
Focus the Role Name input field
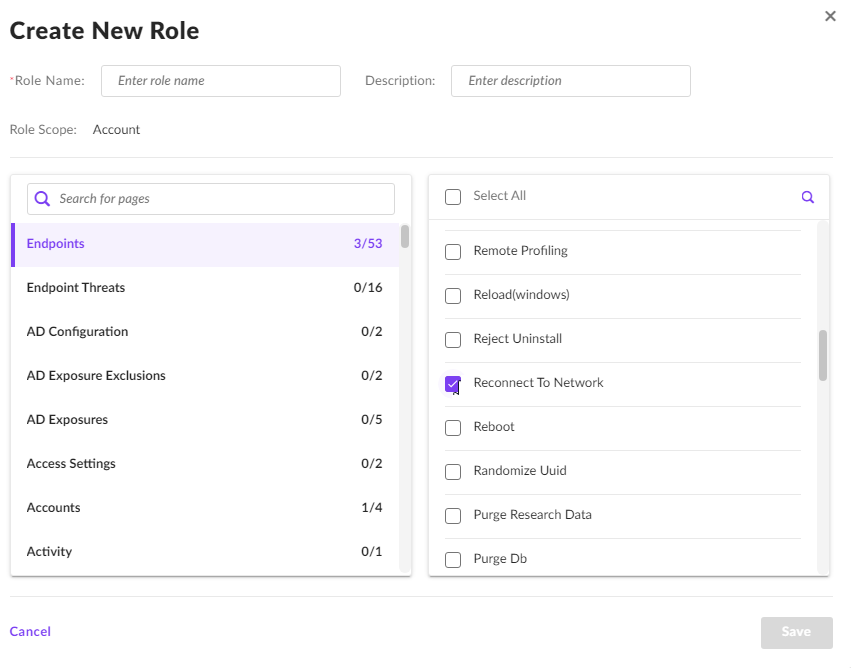(221, 81)
